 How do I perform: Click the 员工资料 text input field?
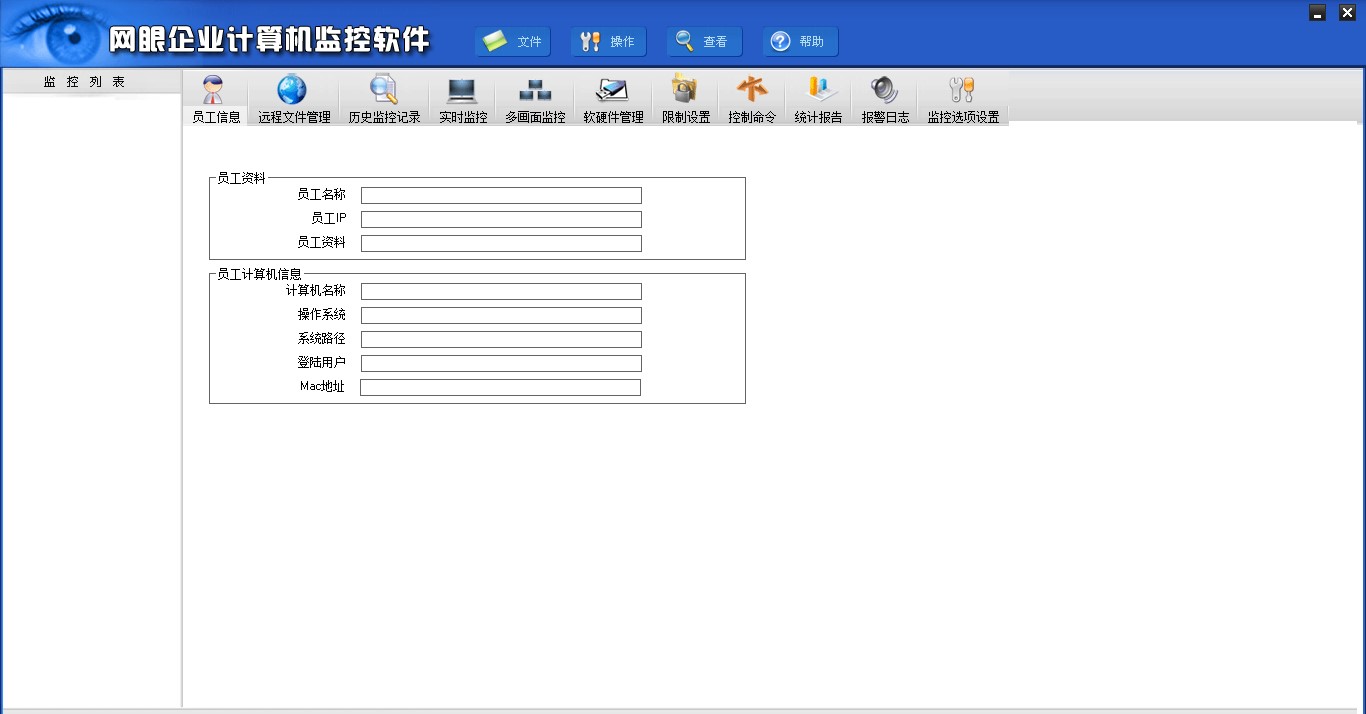[501, 243]
